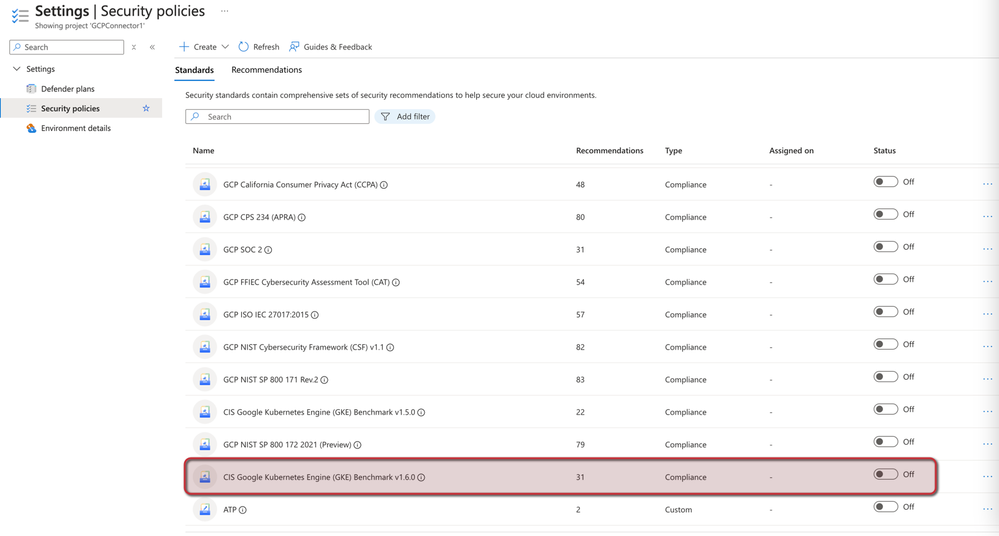Click the ATP custom standard icon
Viewport: 999px width, 536px height.
205,509
